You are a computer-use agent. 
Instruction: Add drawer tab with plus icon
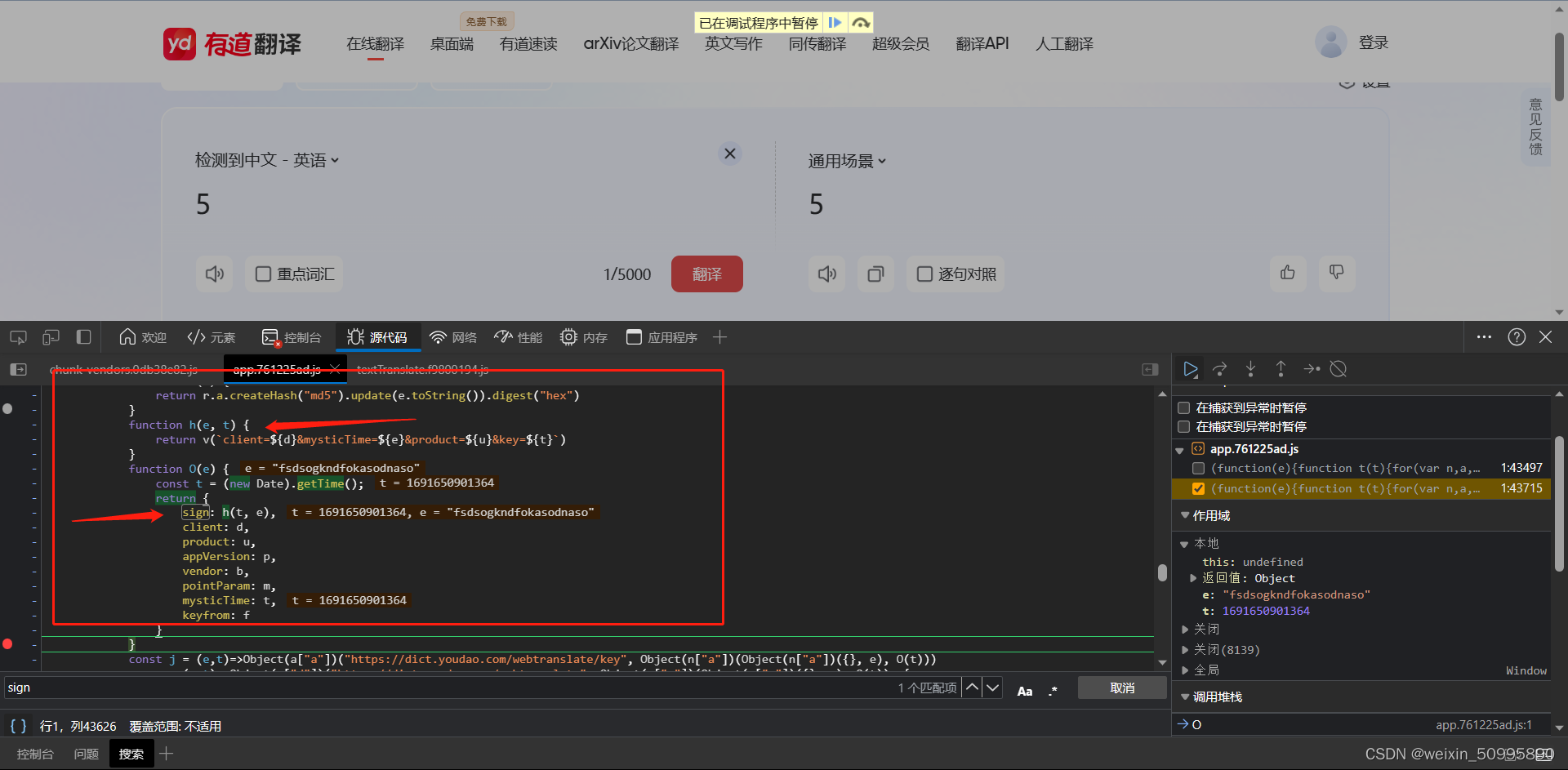pyautogui.click(x=167, y=754)
